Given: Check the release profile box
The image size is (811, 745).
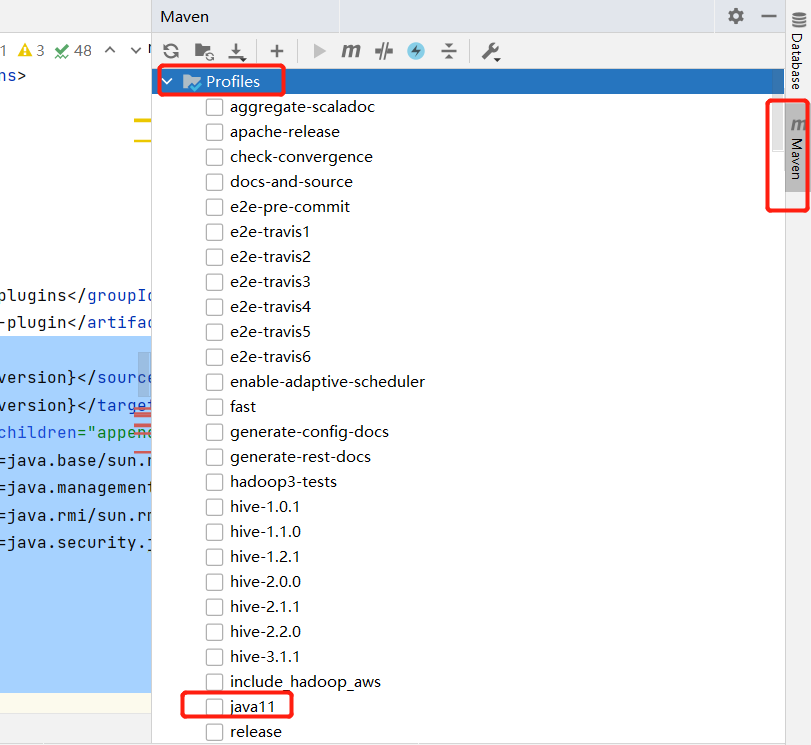Looking at the screenshot, I should [214, 732].
